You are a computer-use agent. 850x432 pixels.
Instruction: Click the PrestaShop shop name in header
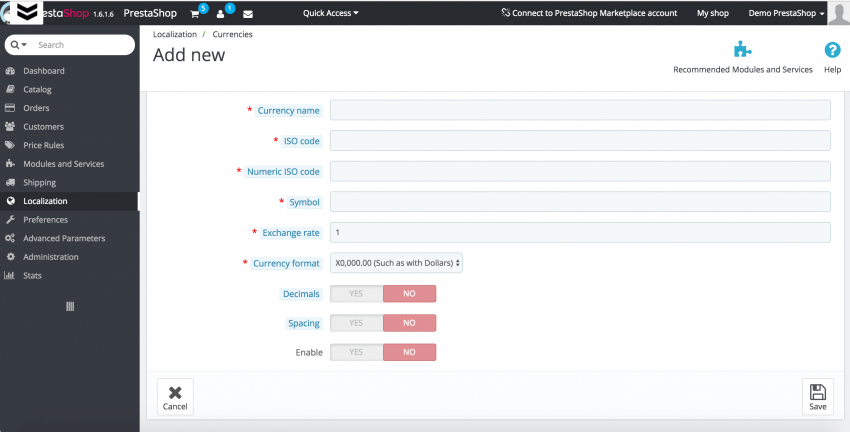pos(150,13)
